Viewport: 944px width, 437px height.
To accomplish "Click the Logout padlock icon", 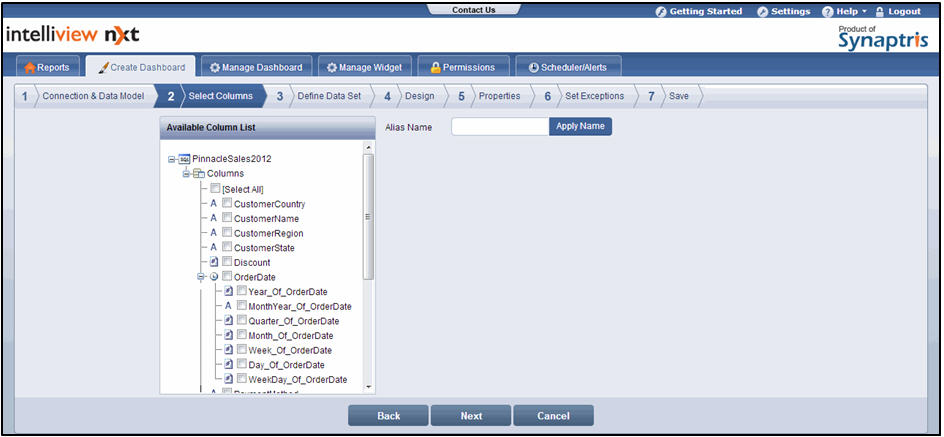I will pyautogui.click(x=880, y=11).
